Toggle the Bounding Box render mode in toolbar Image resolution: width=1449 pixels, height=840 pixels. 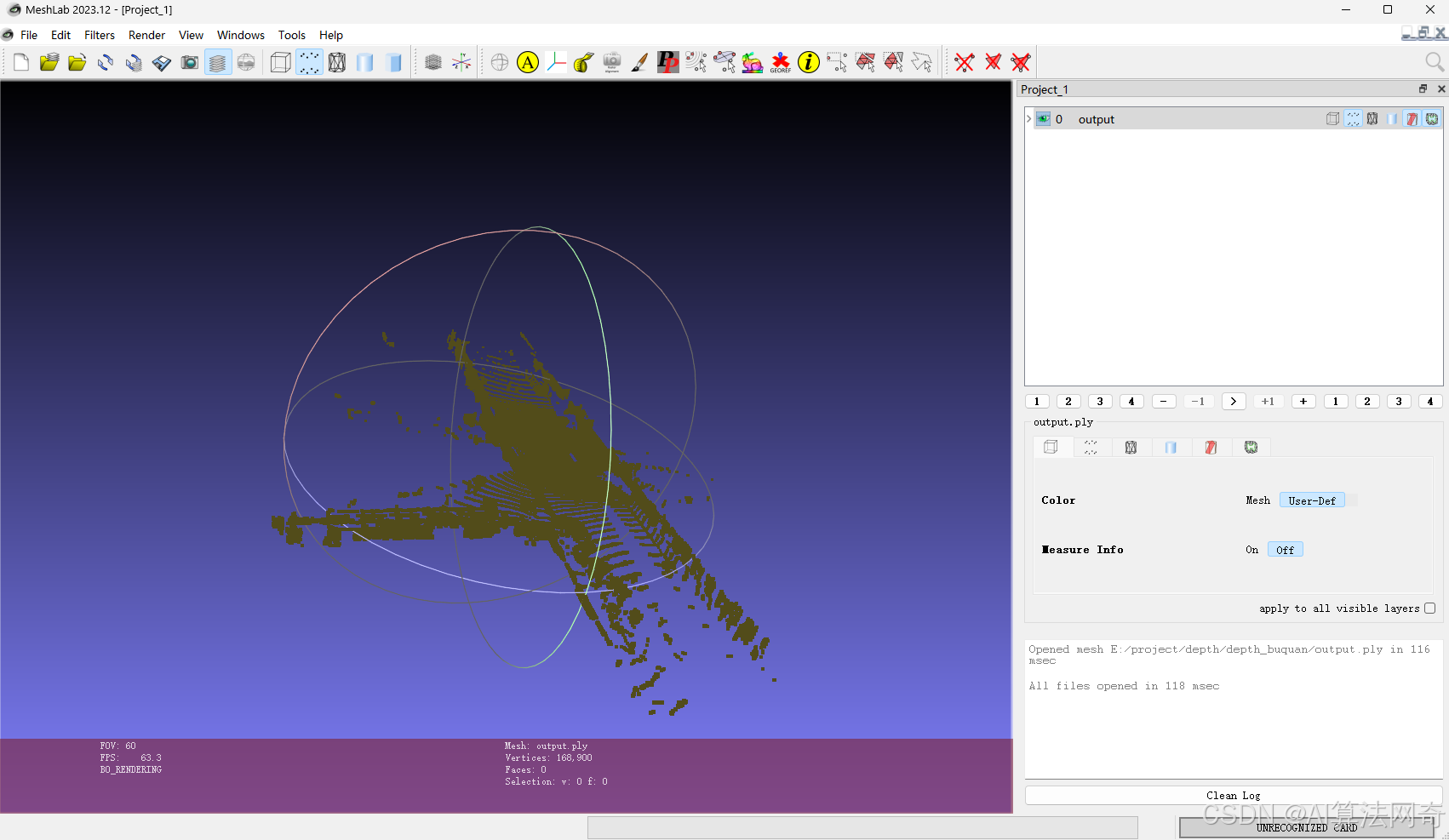click(x=281, y=62)
